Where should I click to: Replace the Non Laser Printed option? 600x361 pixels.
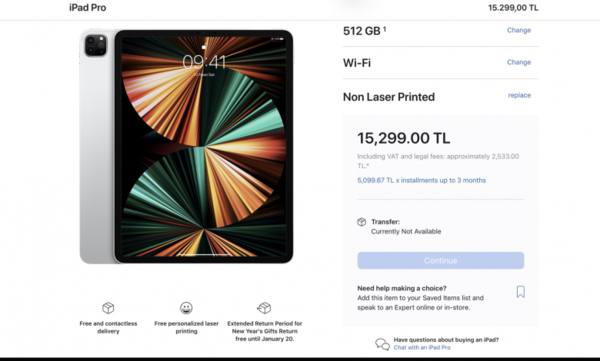pyautogui.click(x=519, y=95)
